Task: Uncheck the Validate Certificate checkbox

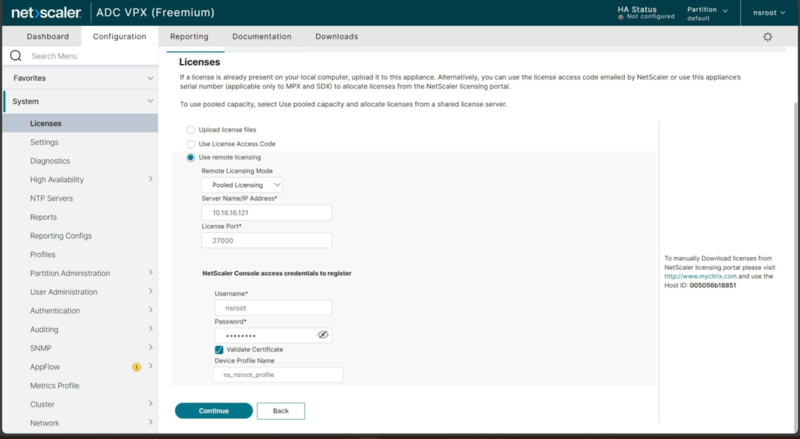Action: pyautogui.click(x=219, y=350)
